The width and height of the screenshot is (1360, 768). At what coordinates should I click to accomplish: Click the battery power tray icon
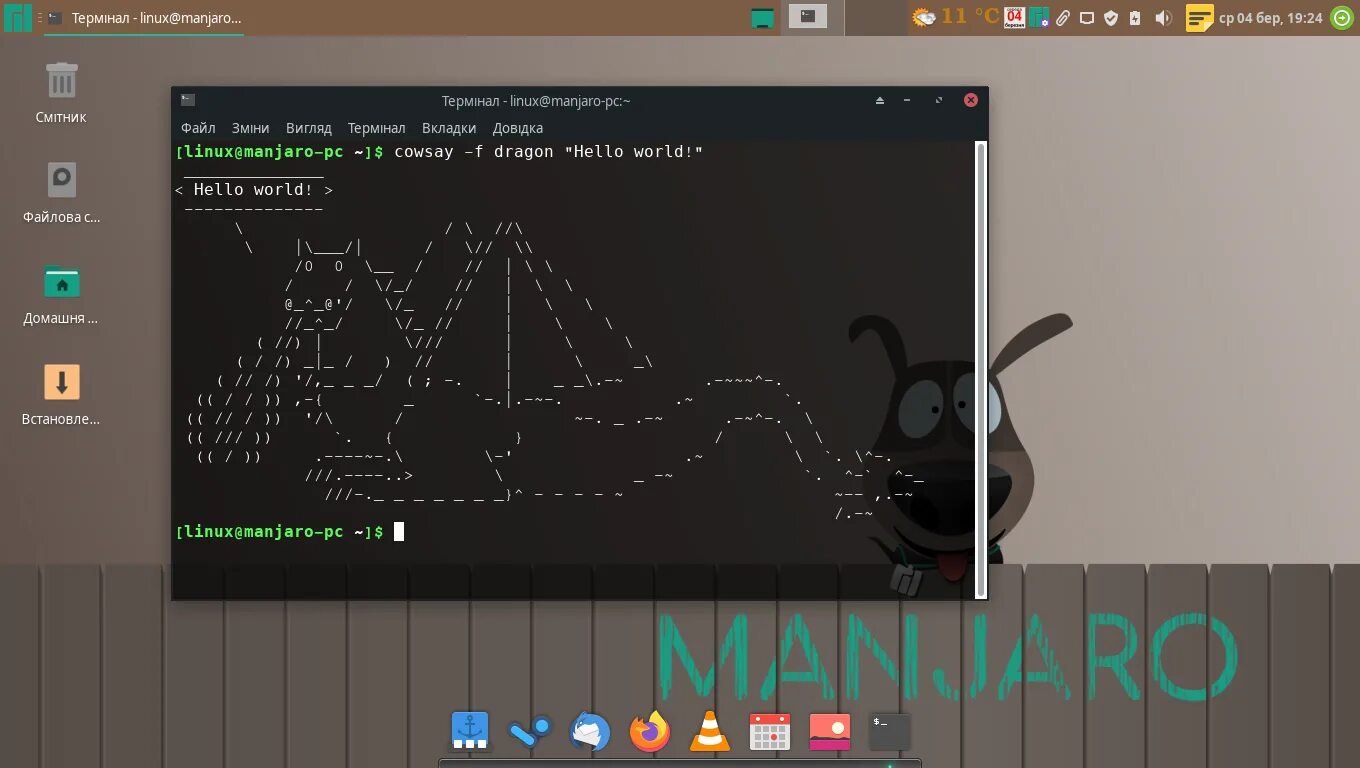1135,18
